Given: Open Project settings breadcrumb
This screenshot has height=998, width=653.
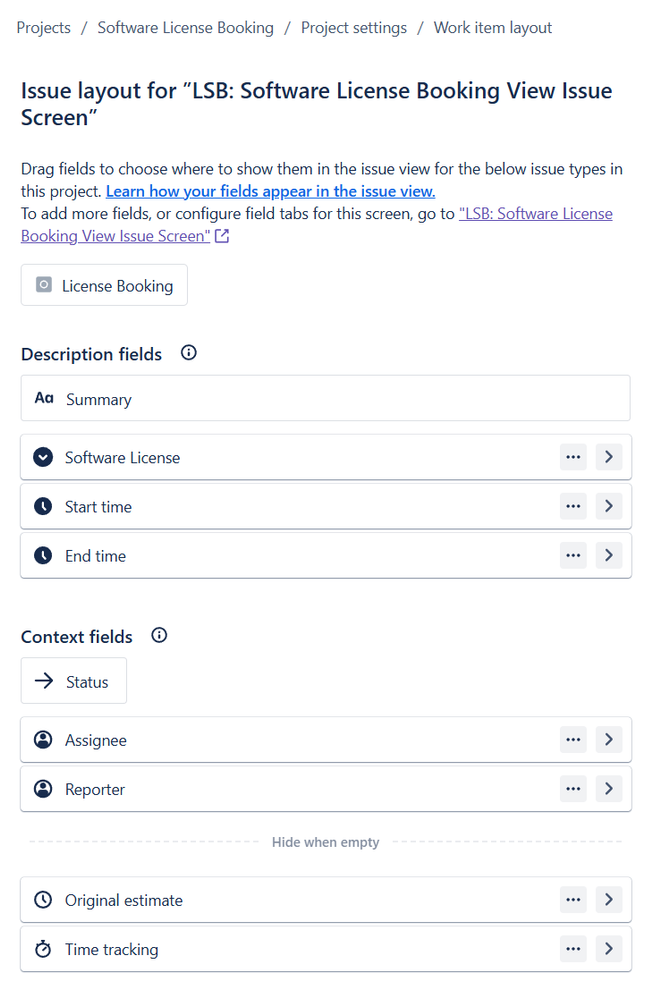Looking at the screenshot, I should (354, 28).
